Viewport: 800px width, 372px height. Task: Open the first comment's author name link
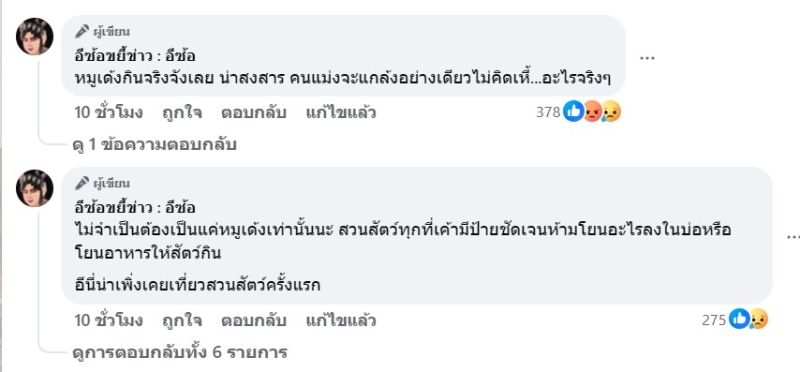pyautogui.click(x=135, y=57)
